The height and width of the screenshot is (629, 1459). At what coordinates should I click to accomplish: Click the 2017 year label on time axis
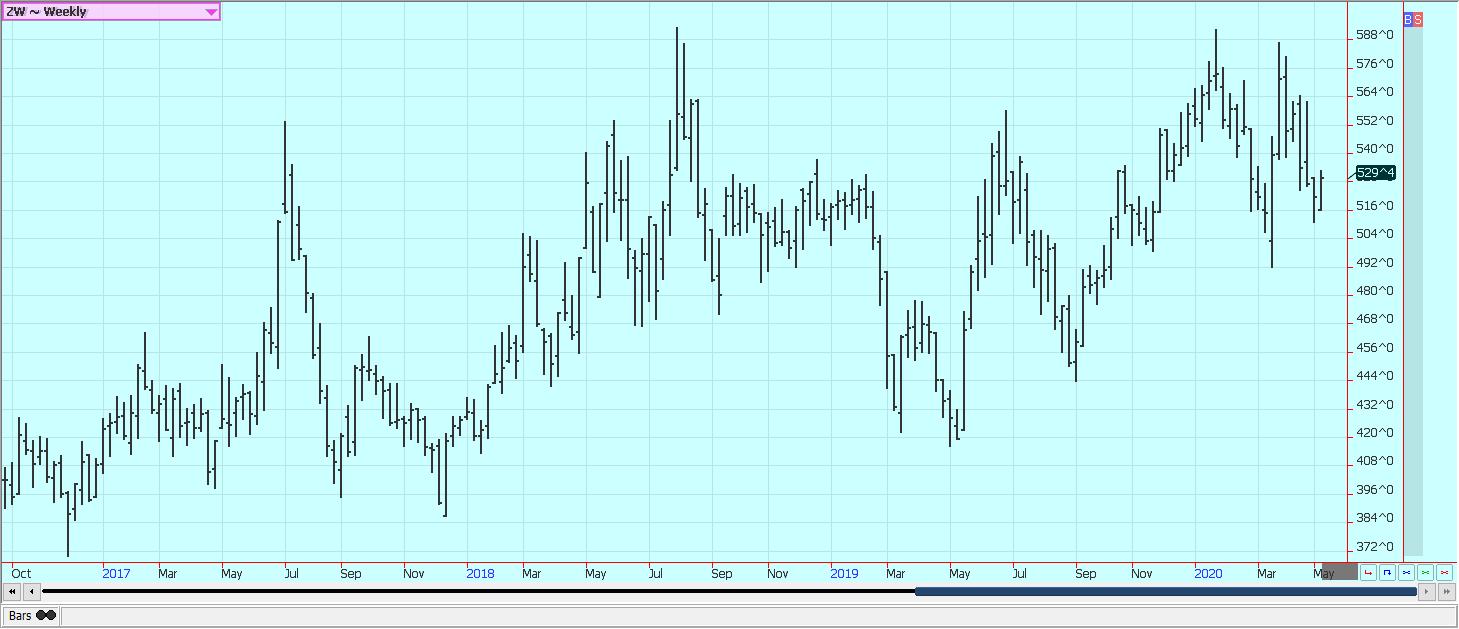point(116,574)
